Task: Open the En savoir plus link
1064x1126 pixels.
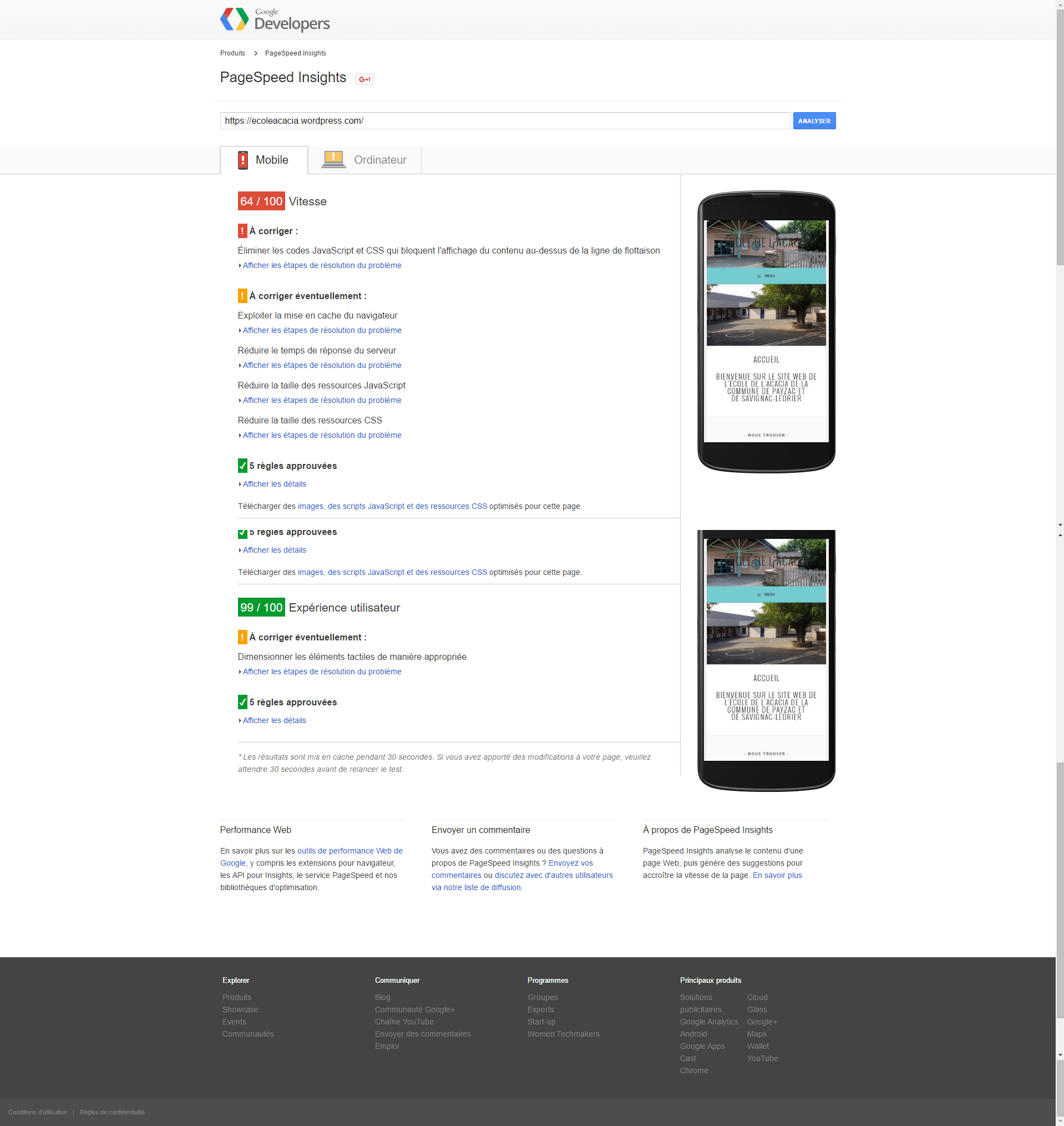Action: 777,875
